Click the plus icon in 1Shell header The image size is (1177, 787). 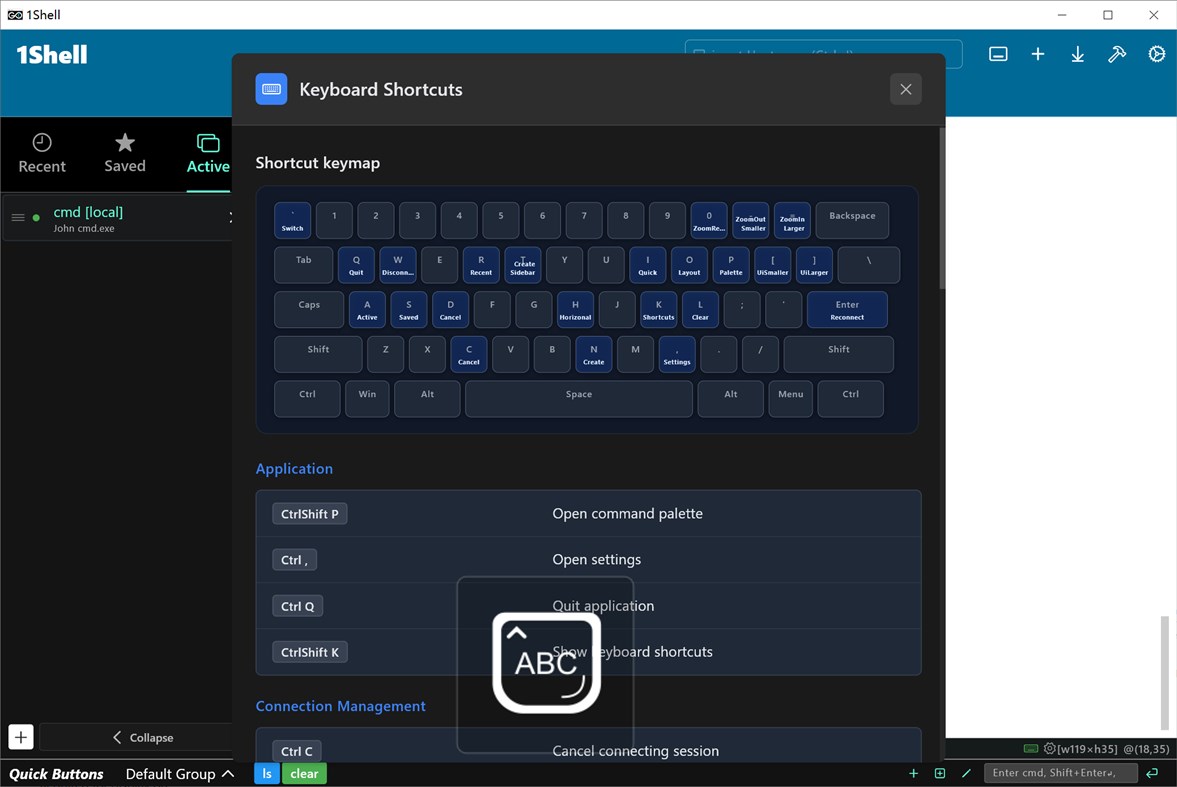[x=1037, y=54]
